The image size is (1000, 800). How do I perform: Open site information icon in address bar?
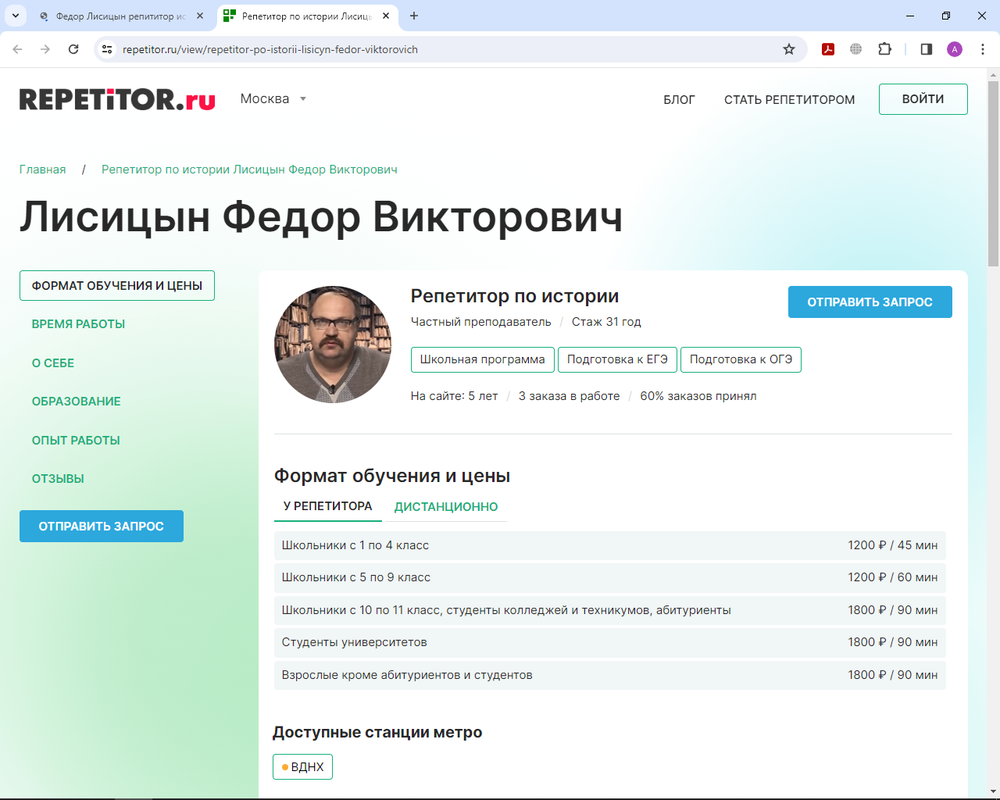click(107, 49)
